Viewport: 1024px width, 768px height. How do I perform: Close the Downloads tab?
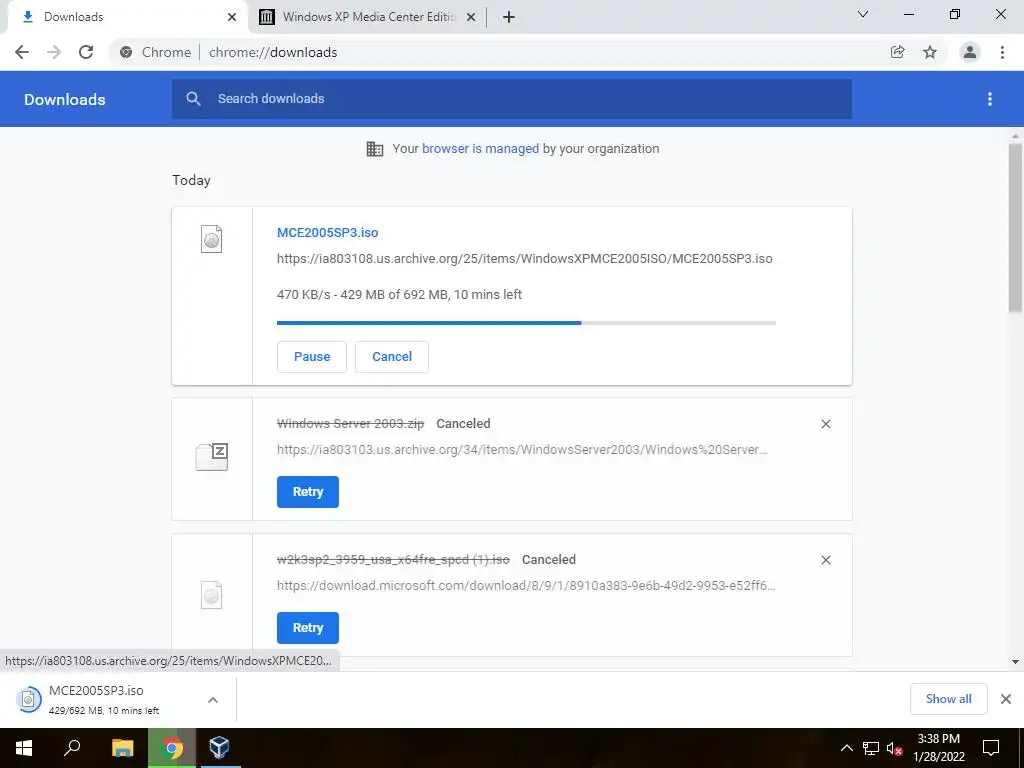point(232,17)
